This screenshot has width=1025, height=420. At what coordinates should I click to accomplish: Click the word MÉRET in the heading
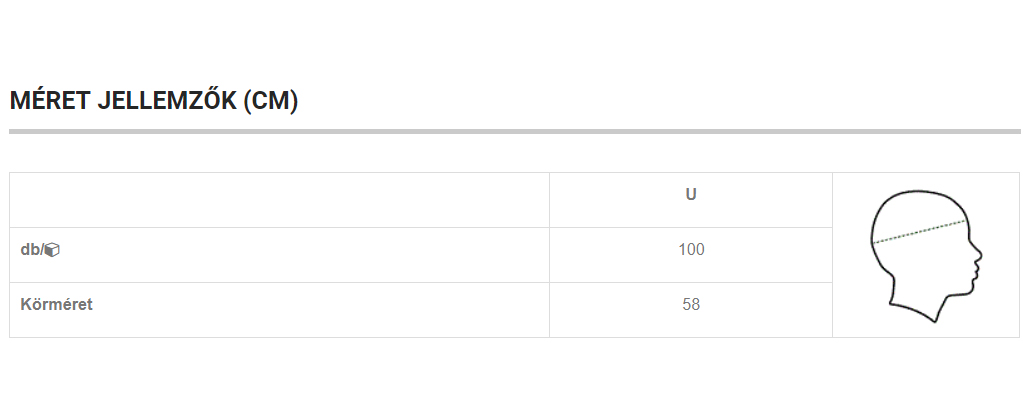(51, 101)
